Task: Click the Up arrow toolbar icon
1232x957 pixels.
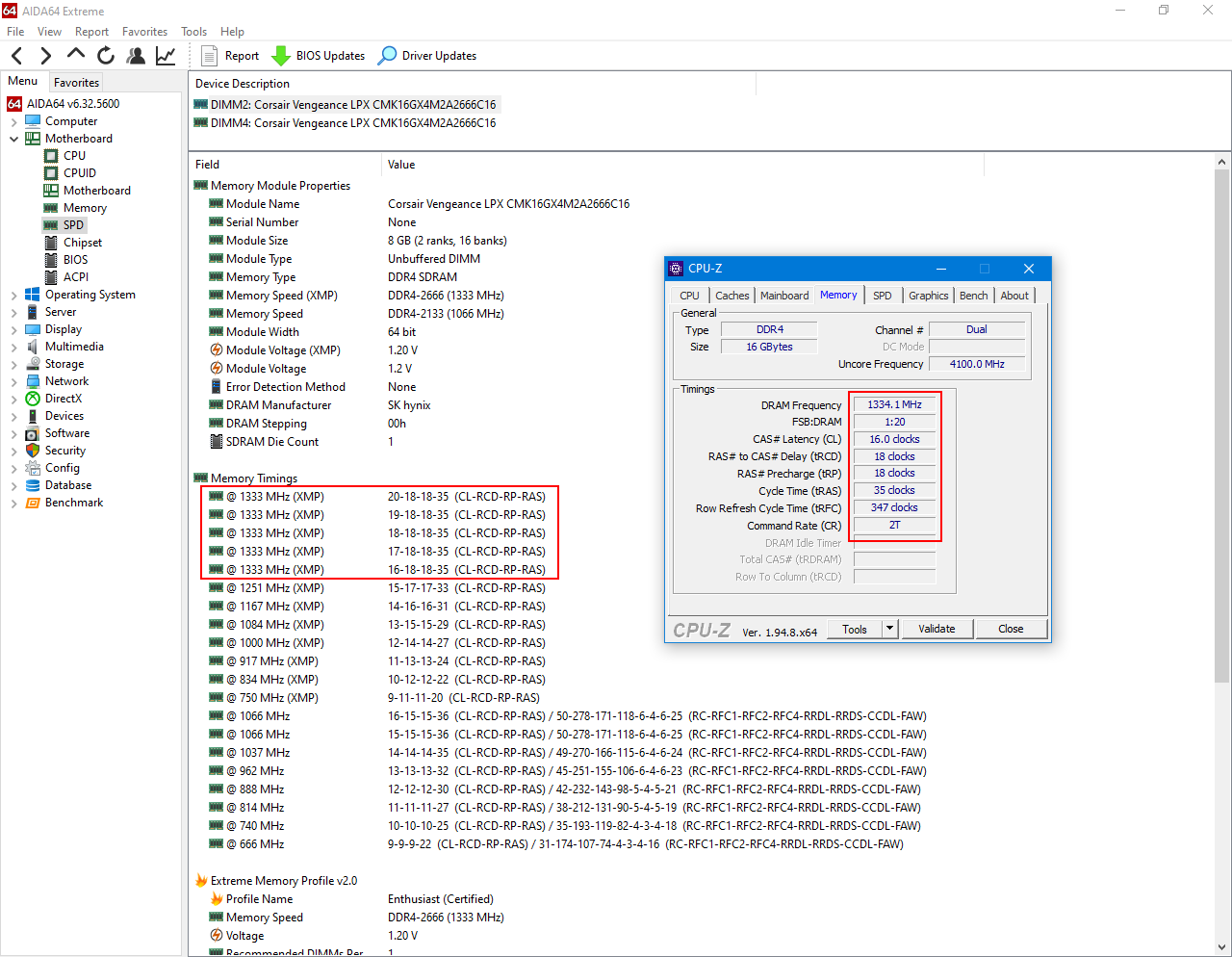Action: tap(75, 55)
